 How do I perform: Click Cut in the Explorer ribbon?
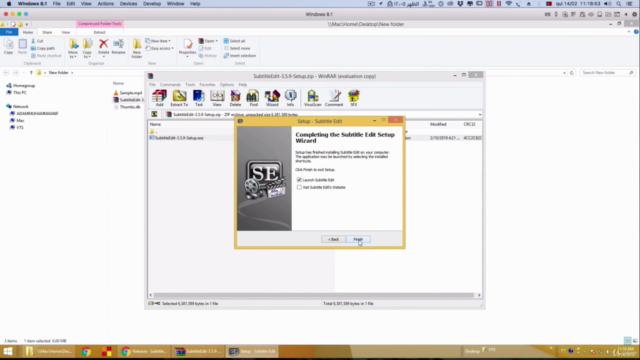click(37, 41)
